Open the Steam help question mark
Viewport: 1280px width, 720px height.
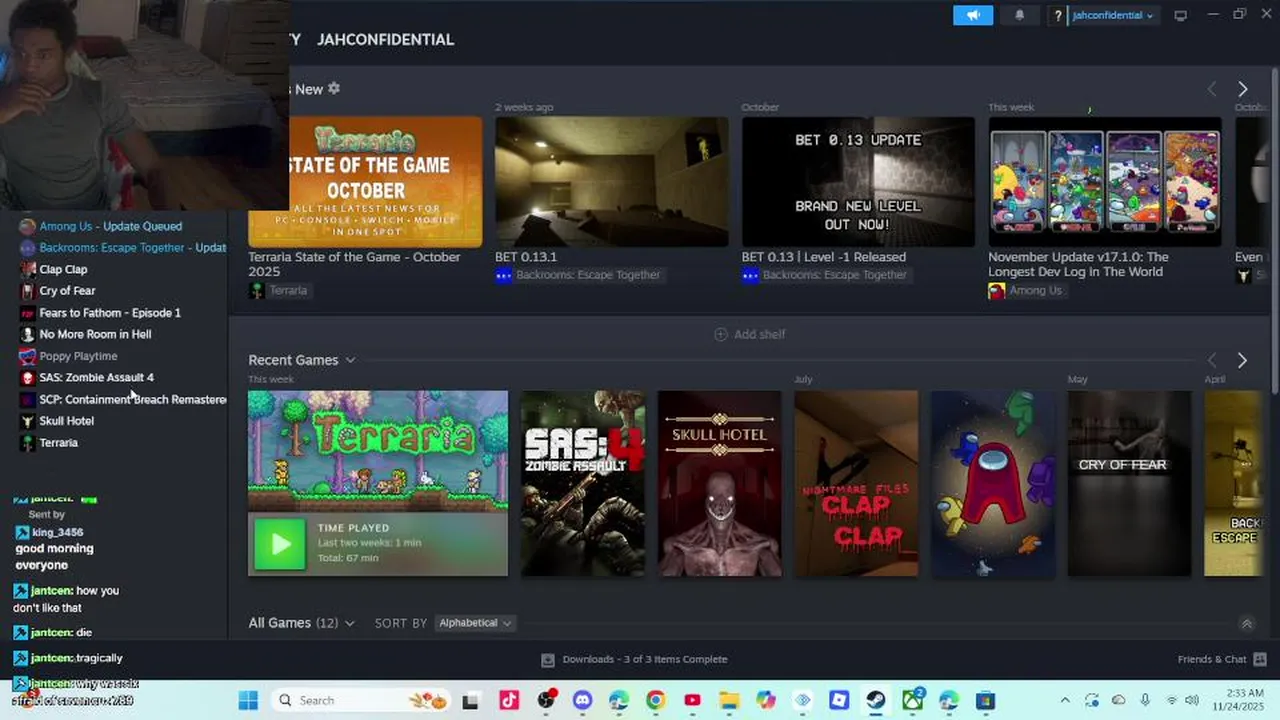point(1058,16)
